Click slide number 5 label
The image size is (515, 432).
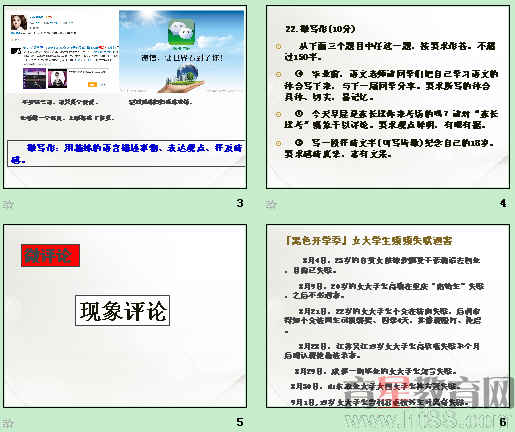(x=240, y=422)
